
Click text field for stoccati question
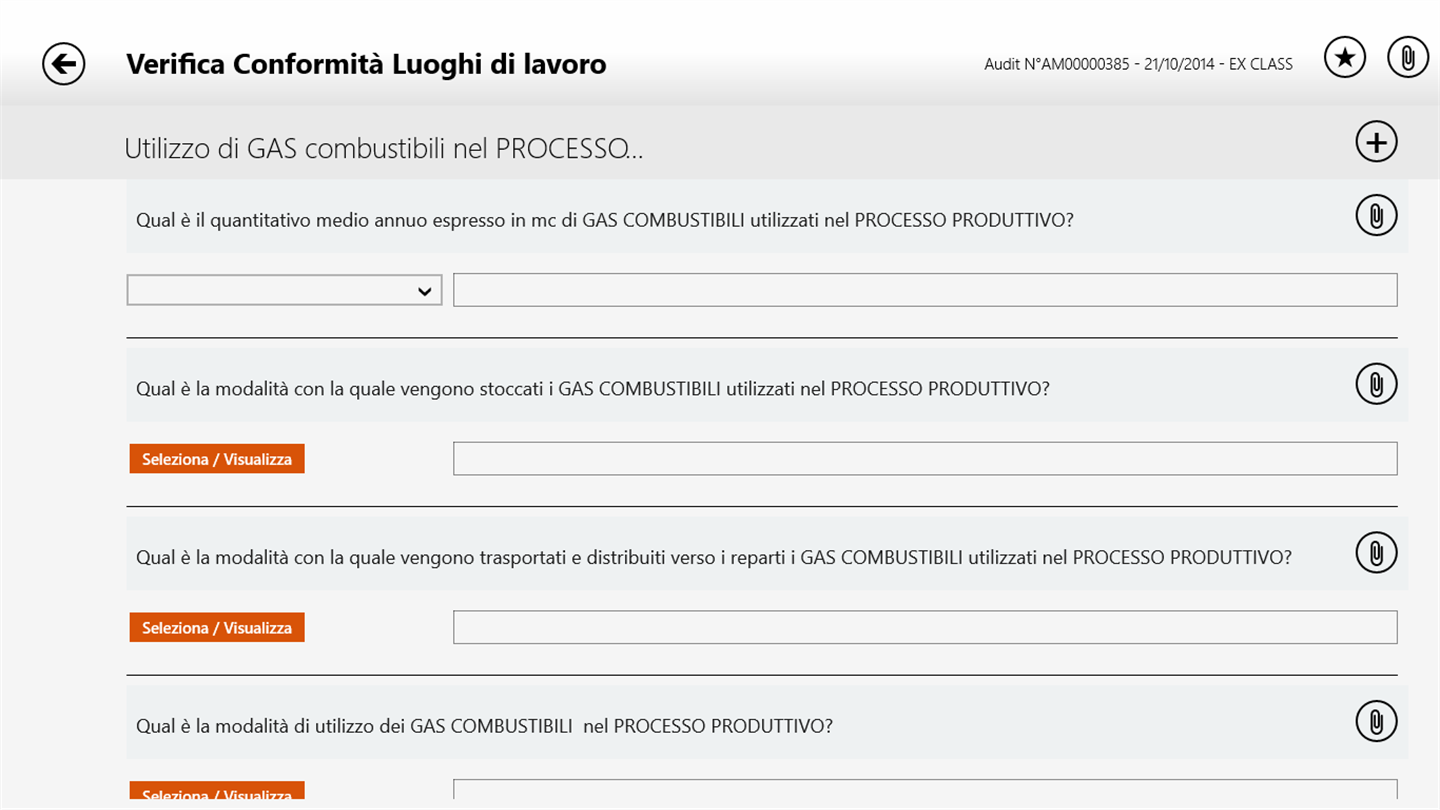[924, 459]
